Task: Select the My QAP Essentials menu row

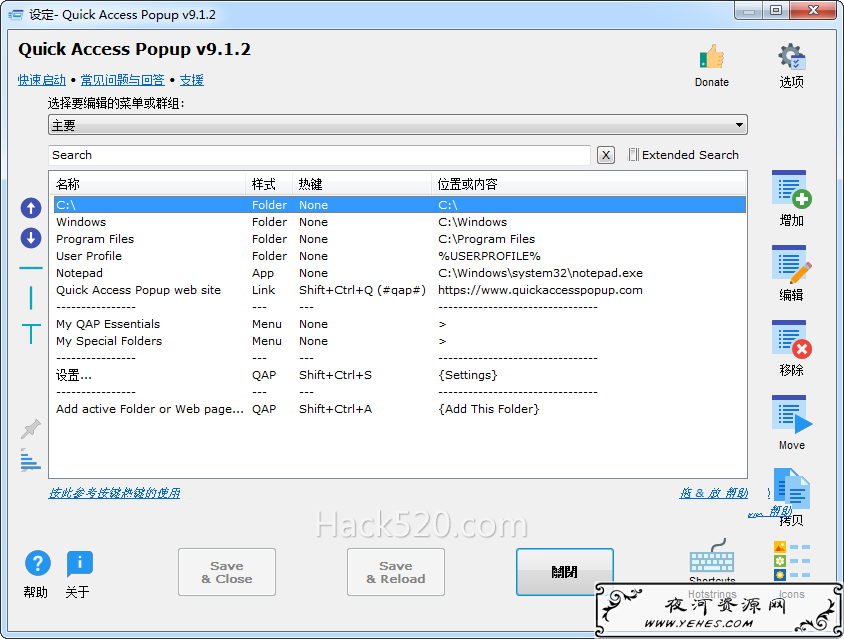Action: (399, 324)
